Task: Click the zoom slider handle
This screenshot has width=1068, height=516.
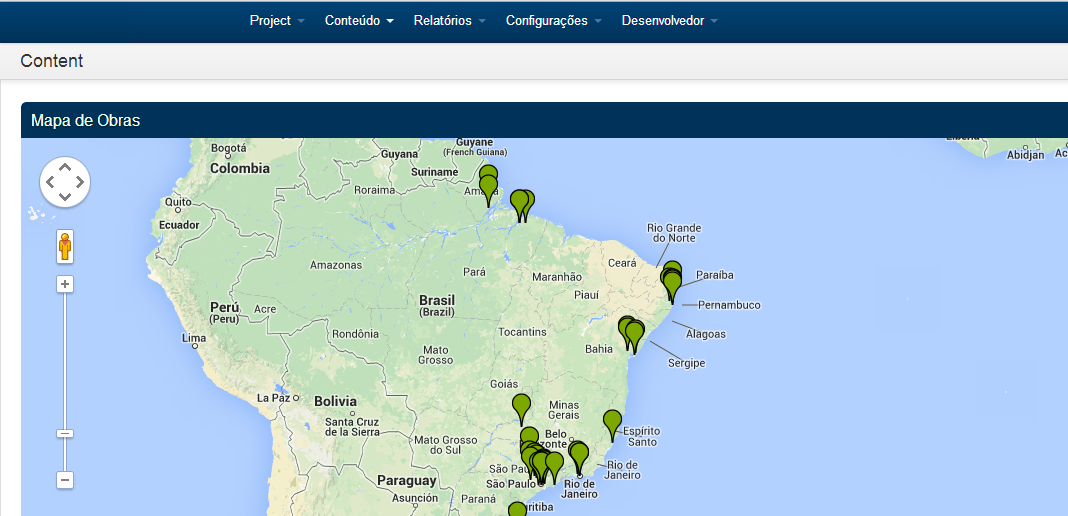Action: coord(65,434)
